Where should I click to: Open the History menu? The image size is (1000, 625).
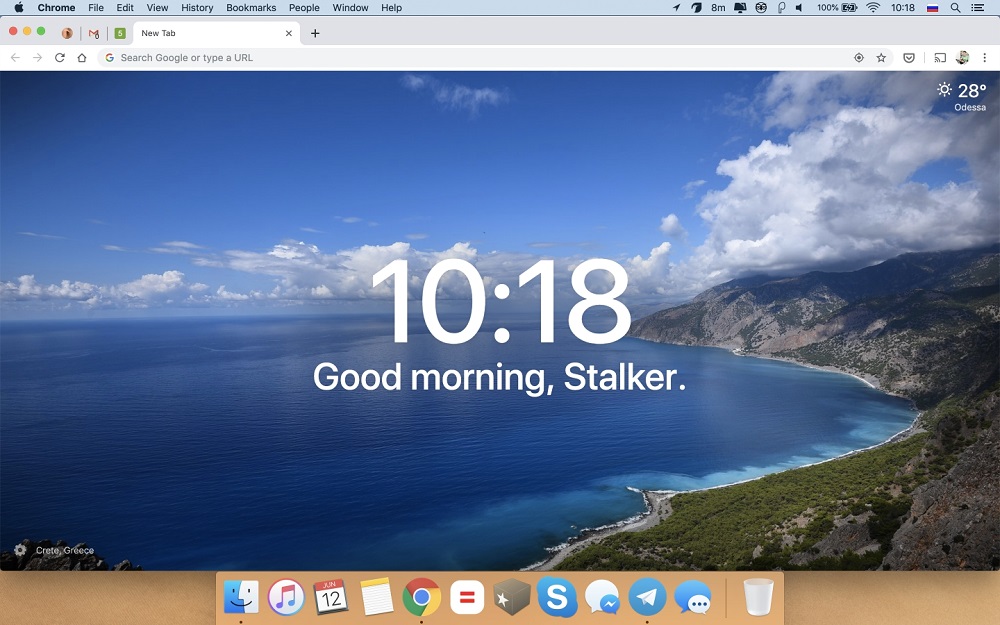tap(197, 8)
